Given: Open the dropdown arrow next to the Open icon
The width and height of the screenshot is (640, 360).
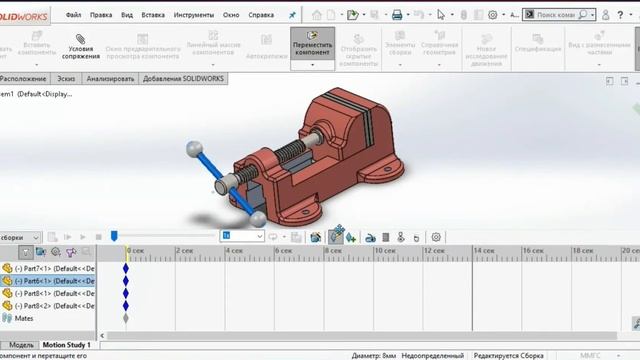Looking at the screenshot, I should point(364,15).
